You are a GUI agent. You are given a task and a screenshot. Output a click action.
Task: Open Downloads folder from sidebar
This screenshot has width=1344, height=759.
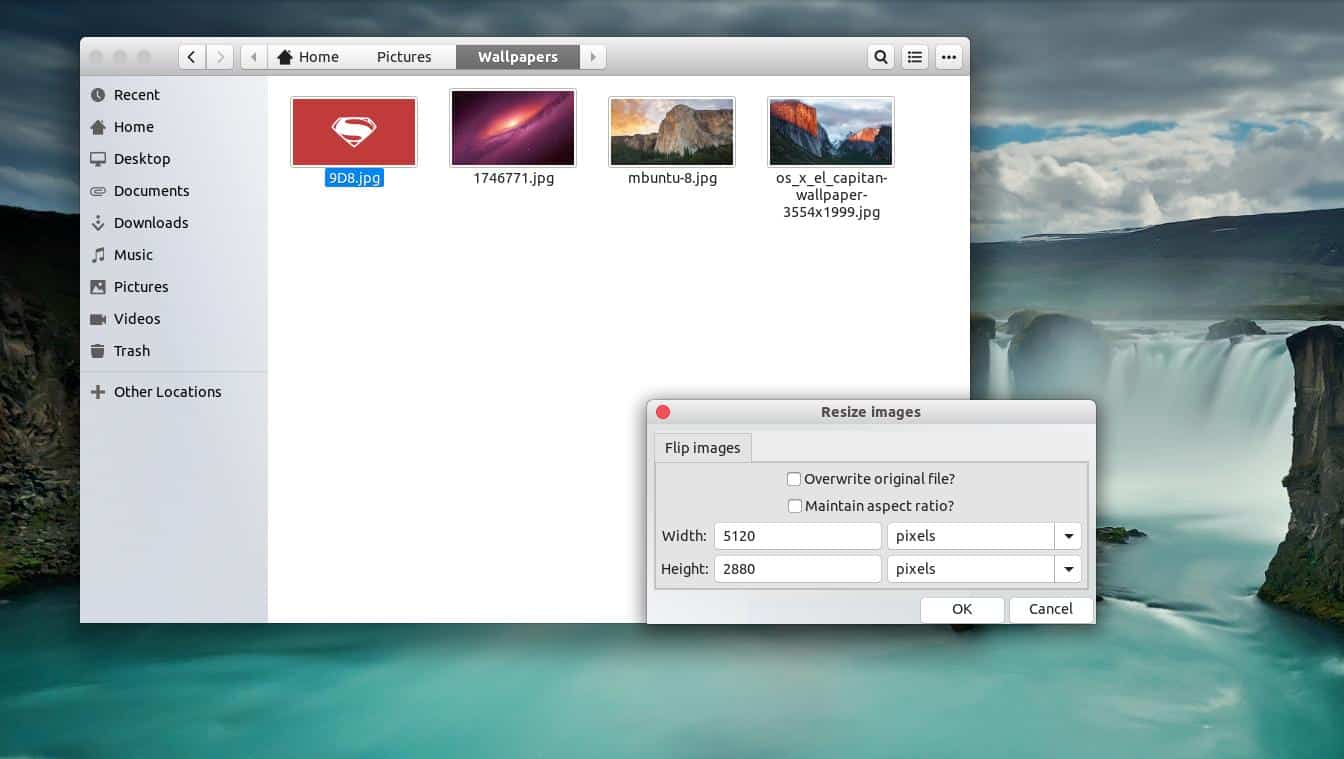[x=174, y=223]
